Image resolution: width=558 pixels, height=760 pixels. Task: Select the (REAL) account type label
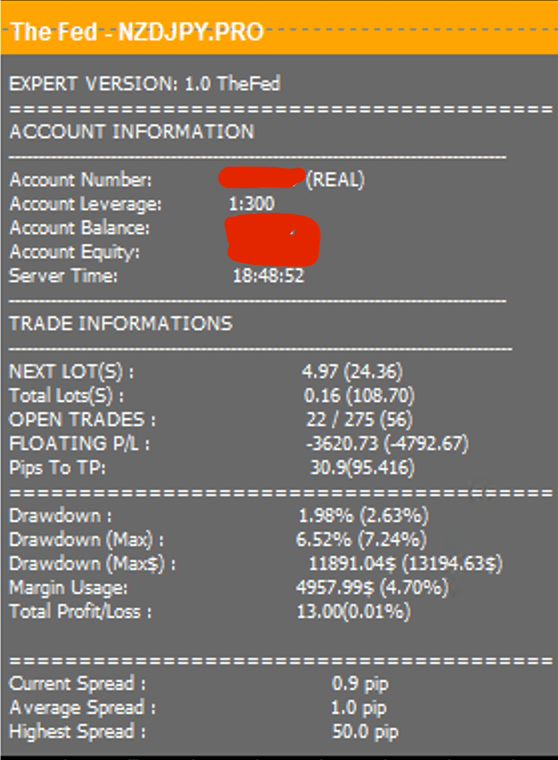tap(335, 180)
